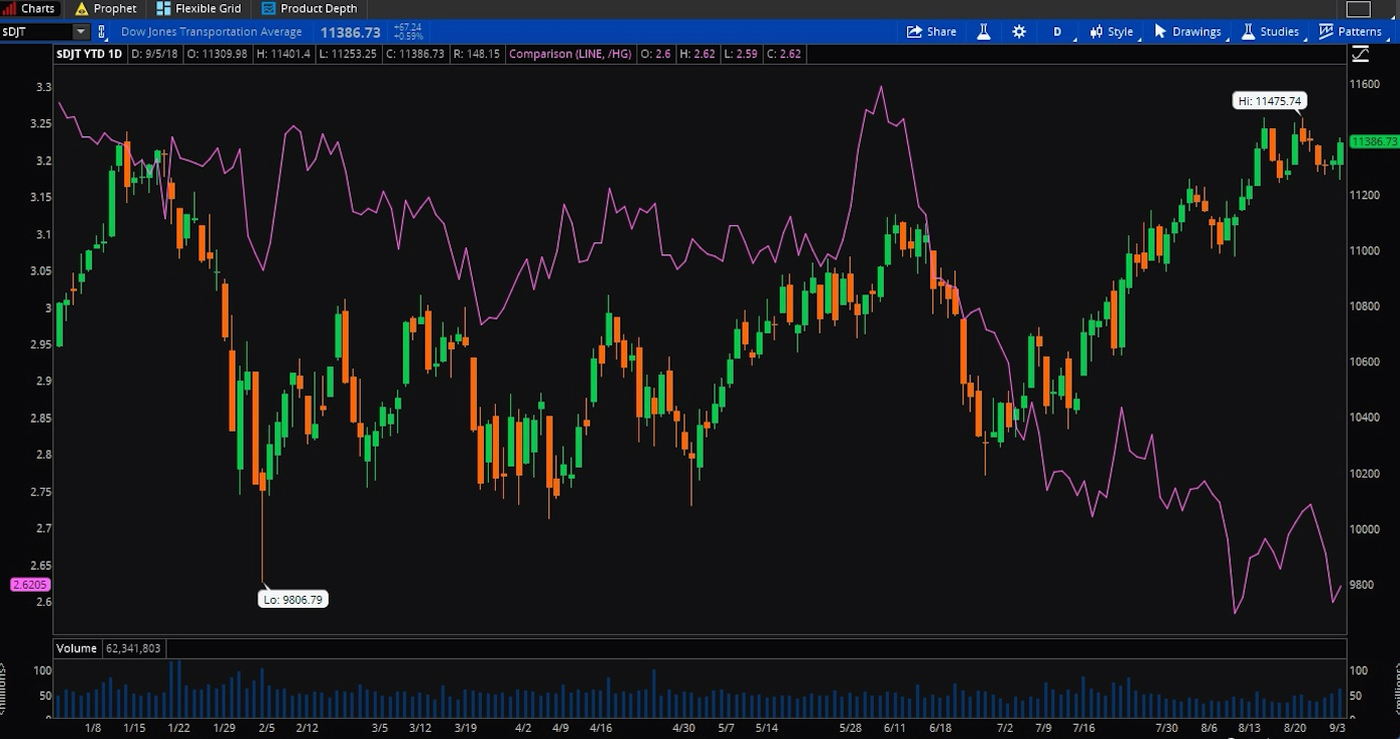
Task: Click the 11386.73 last price in header
Action: click(x=350, y=32)
